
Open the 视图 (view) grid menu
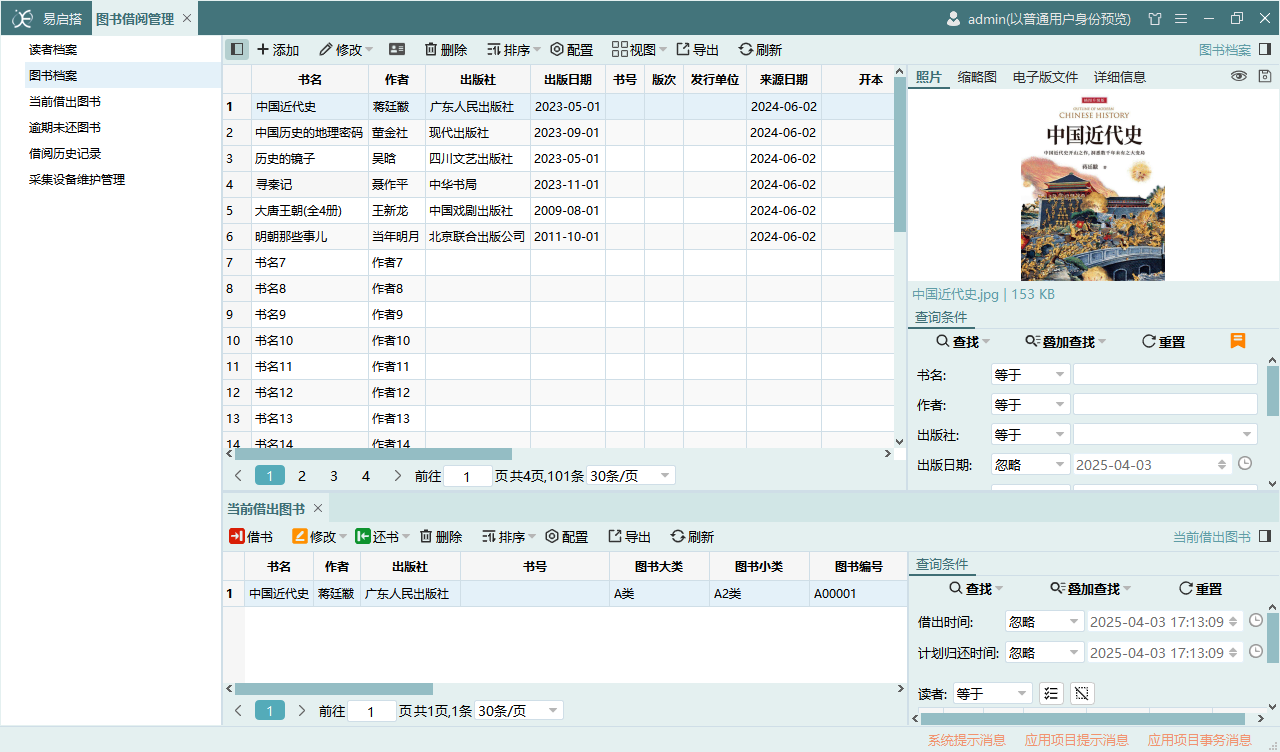click(x=639, y=49)
